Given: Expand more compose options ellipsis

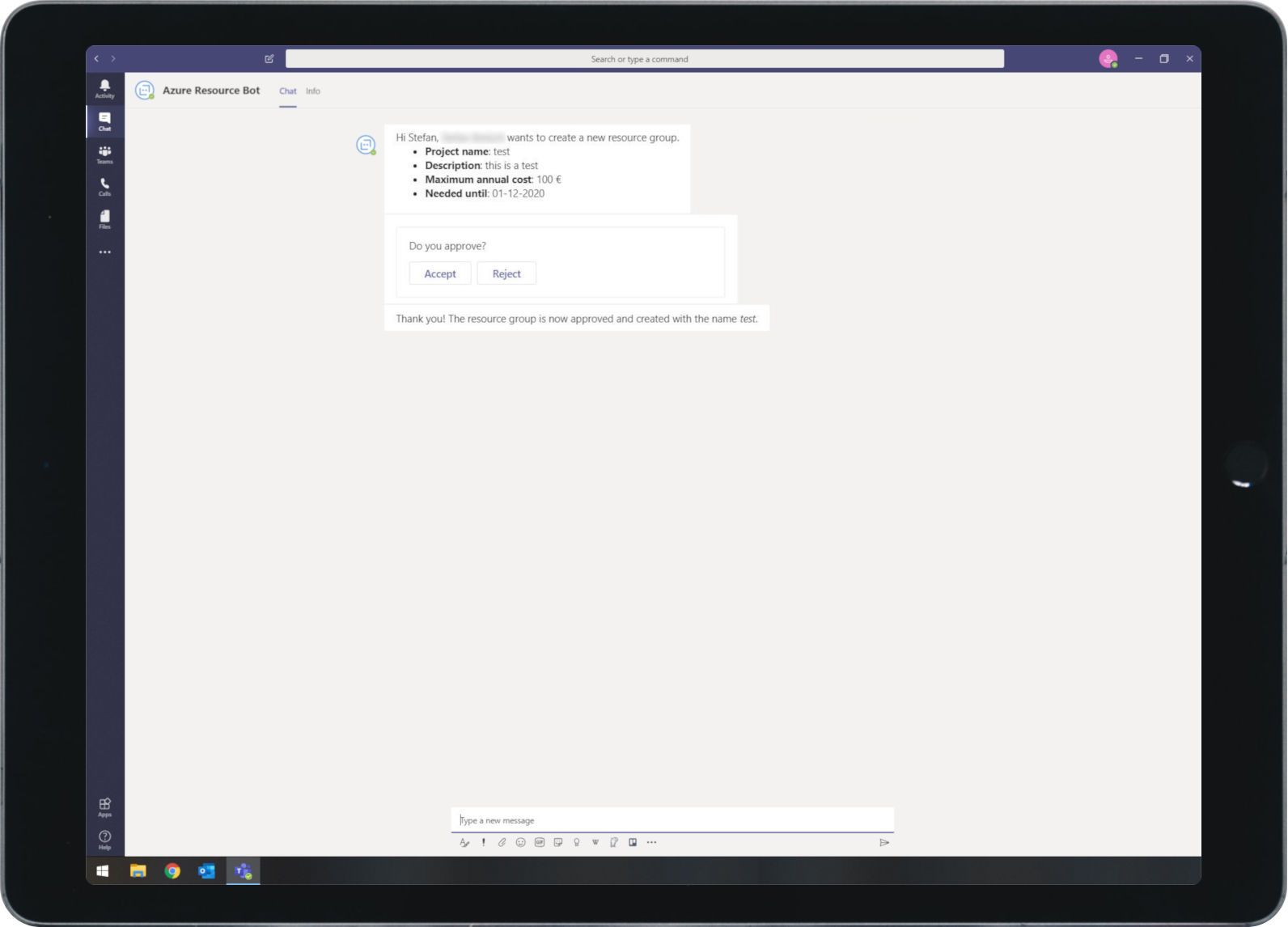Looking at the screenshot, I should click(x=651, y=842).
